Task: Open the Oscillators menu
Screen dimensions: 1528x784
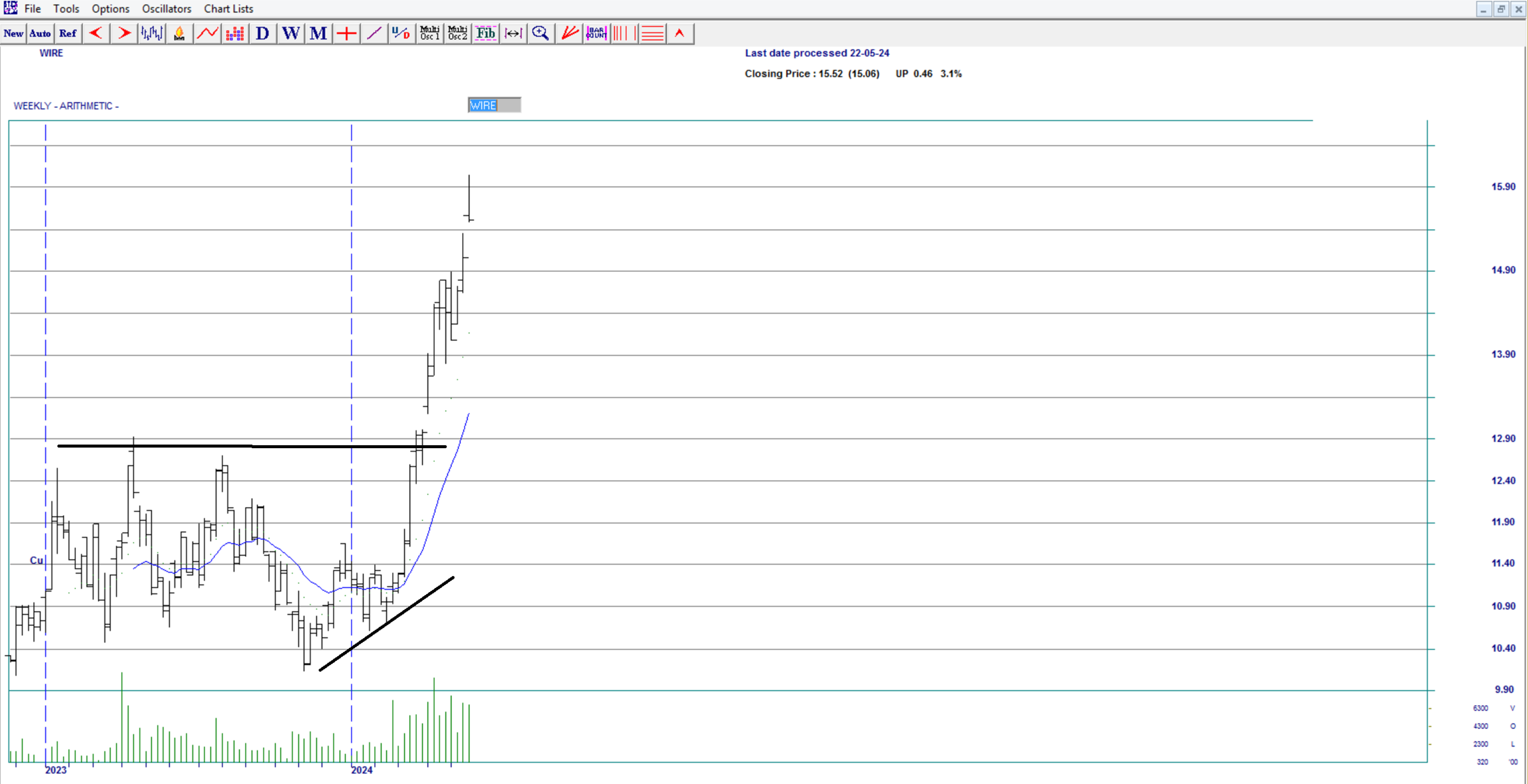Action: pyautogui.click(x=166, y=8)
